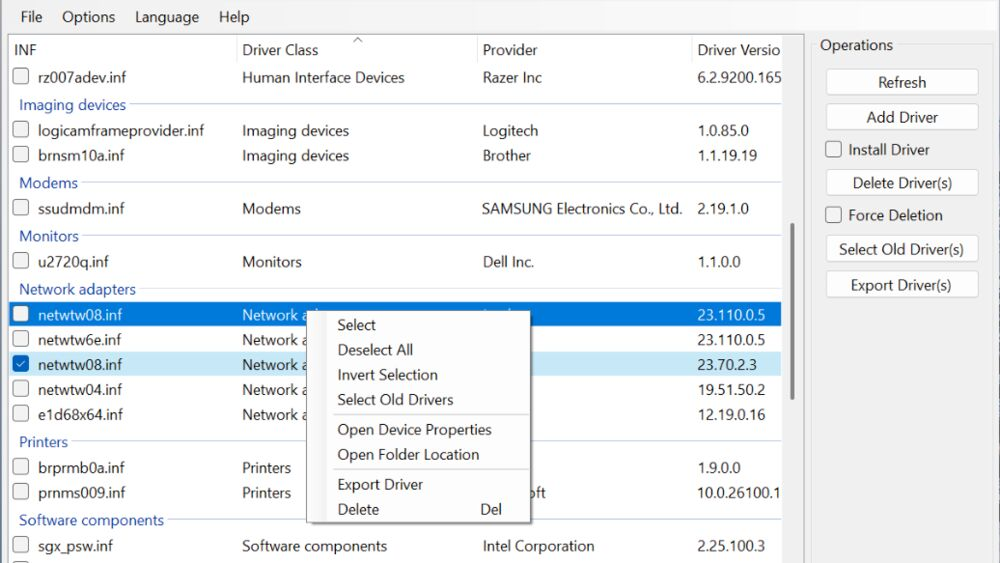Open the Help menu
Viewport: 1000px width, 563px height.
tap(233, 17)
